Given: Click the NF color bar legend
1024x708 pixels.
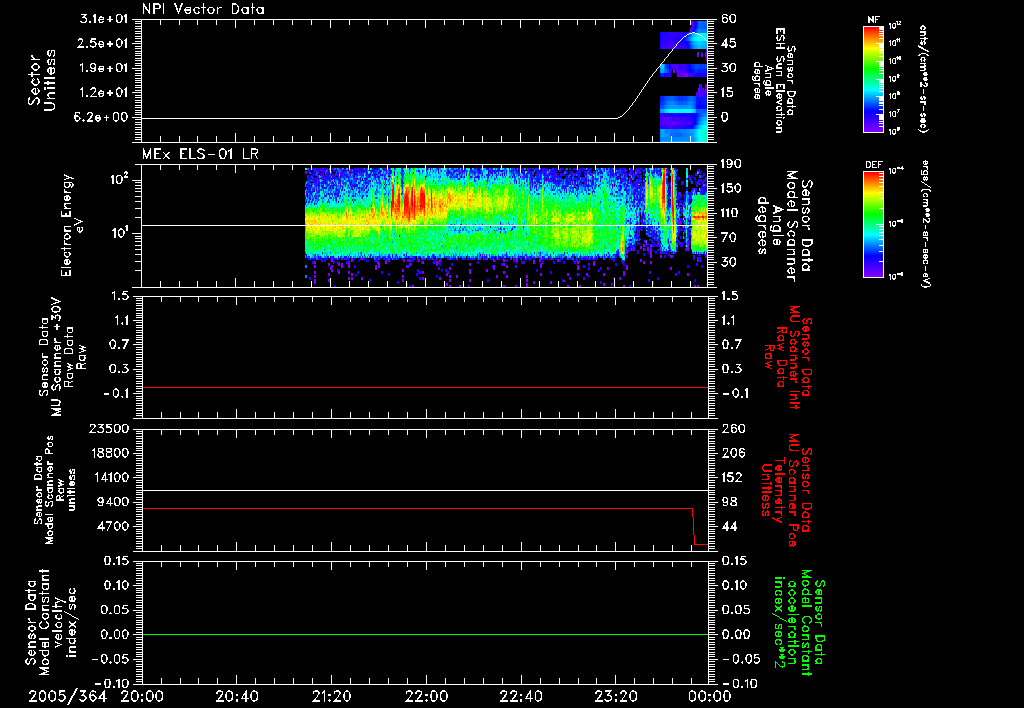Looking at the screenshot, I should tap(874, 78).
